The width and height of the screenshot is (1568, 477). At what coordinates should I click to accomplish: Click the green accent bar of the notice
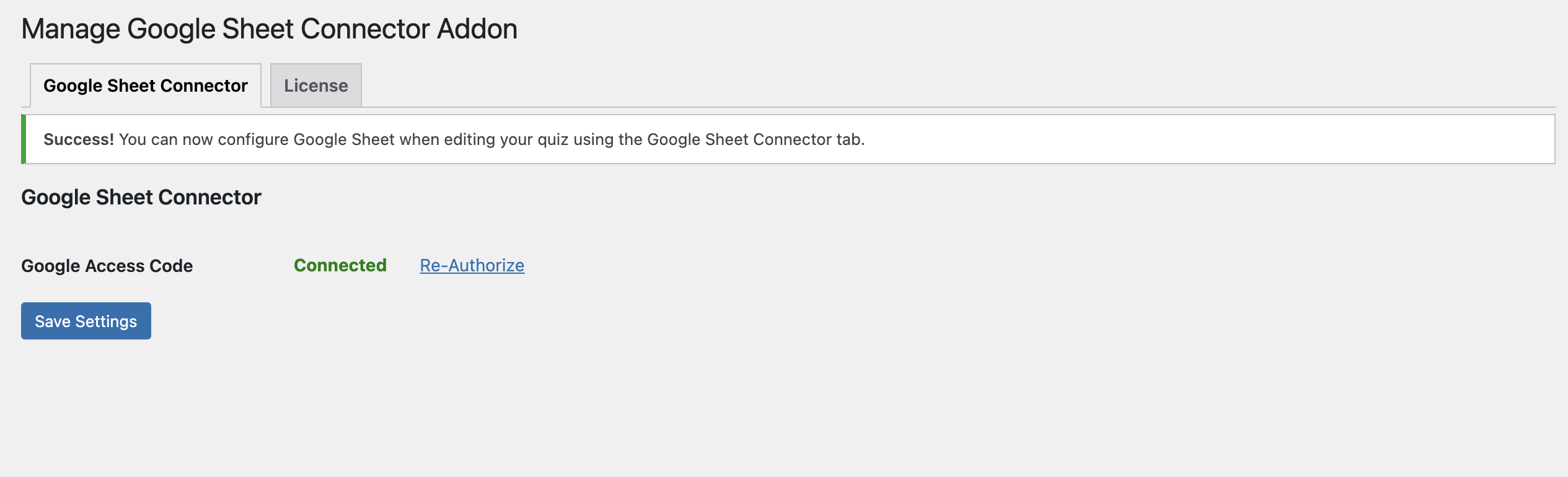24,139
